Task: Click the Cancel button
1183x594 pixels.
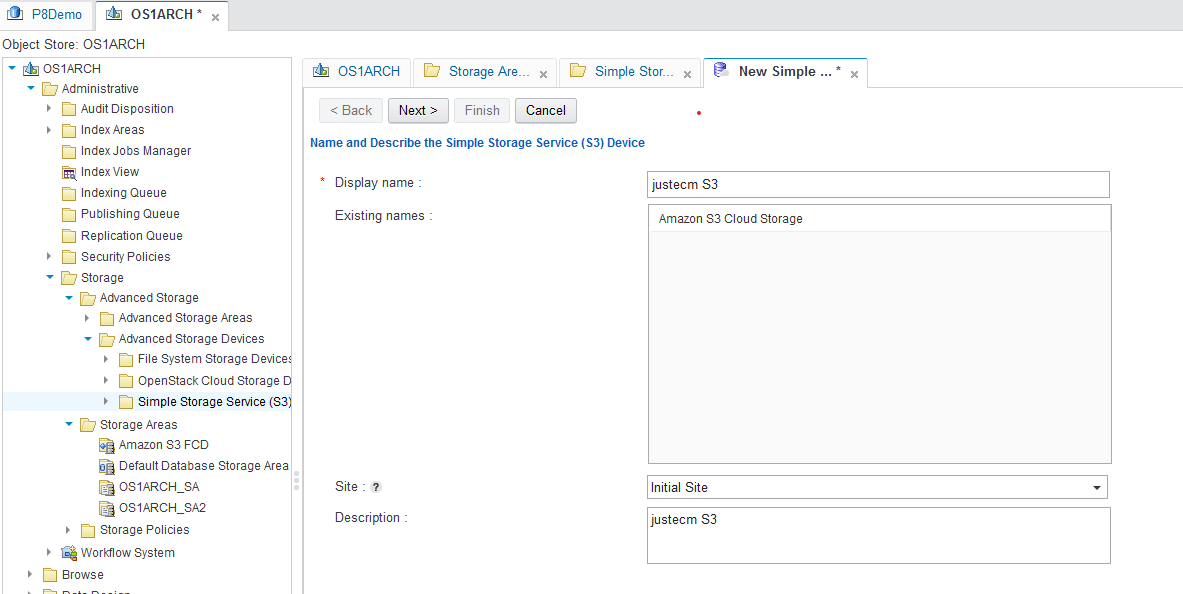Action: coord(545,110)
